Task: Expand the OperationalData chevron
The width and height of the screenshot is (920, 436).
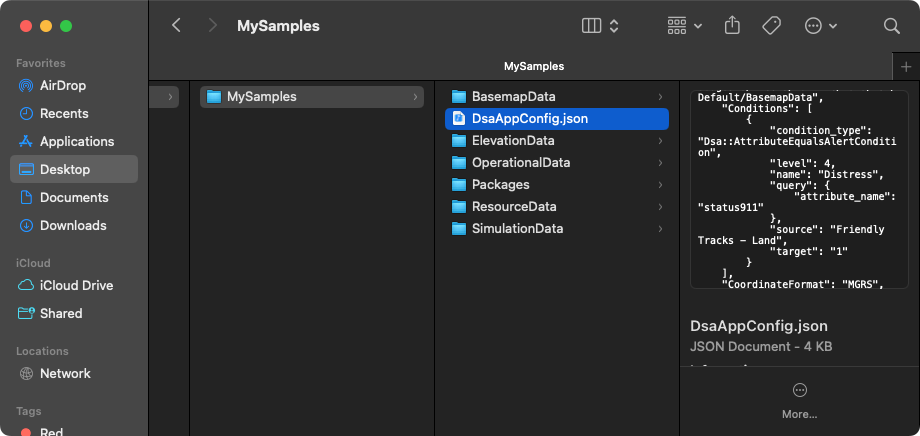Action: (x=660, y=163)
